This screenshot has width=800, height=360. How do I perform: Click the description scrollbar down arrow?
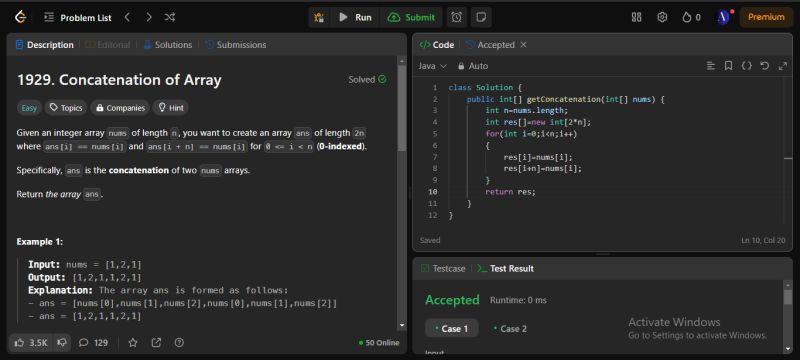tap(402, 325)
